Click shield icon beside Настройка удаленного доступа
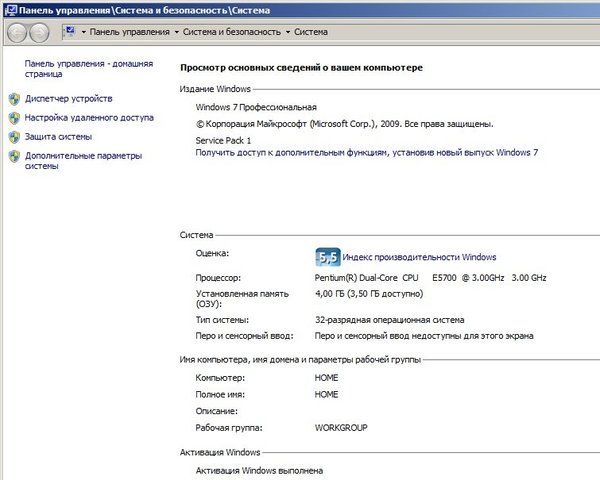The height and width of the screenshot is (480, 600). point(15,118)
